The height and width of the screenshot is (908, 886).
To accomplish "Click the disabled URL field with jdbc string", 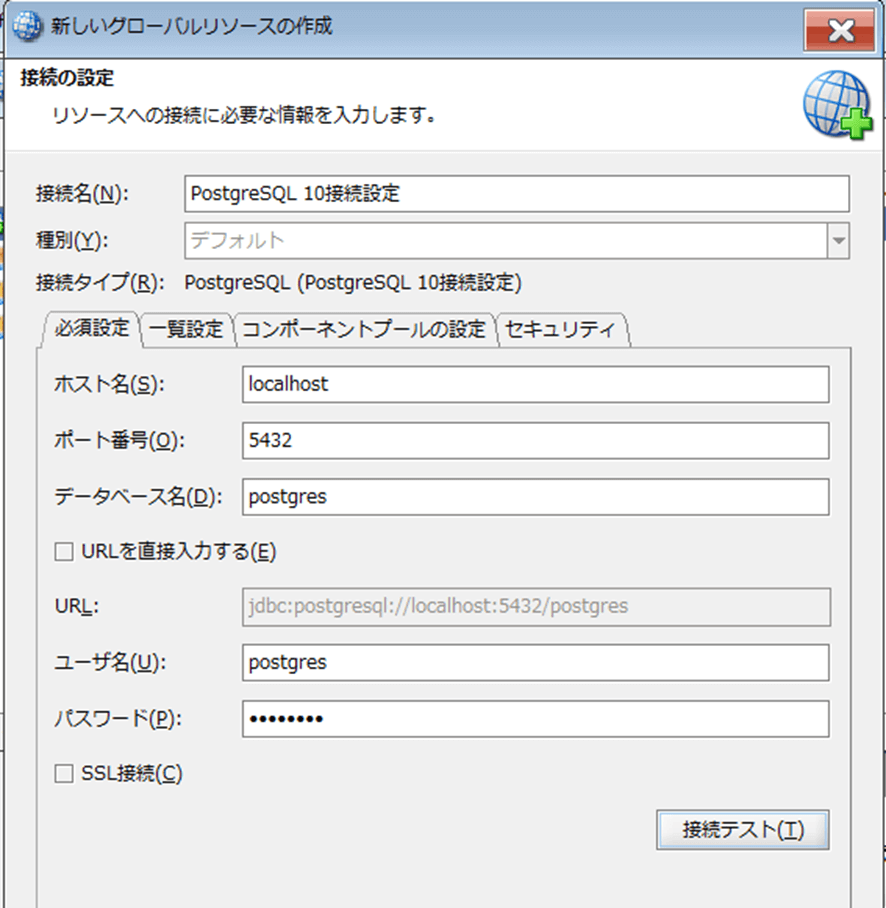I will (x=535, y=606).
